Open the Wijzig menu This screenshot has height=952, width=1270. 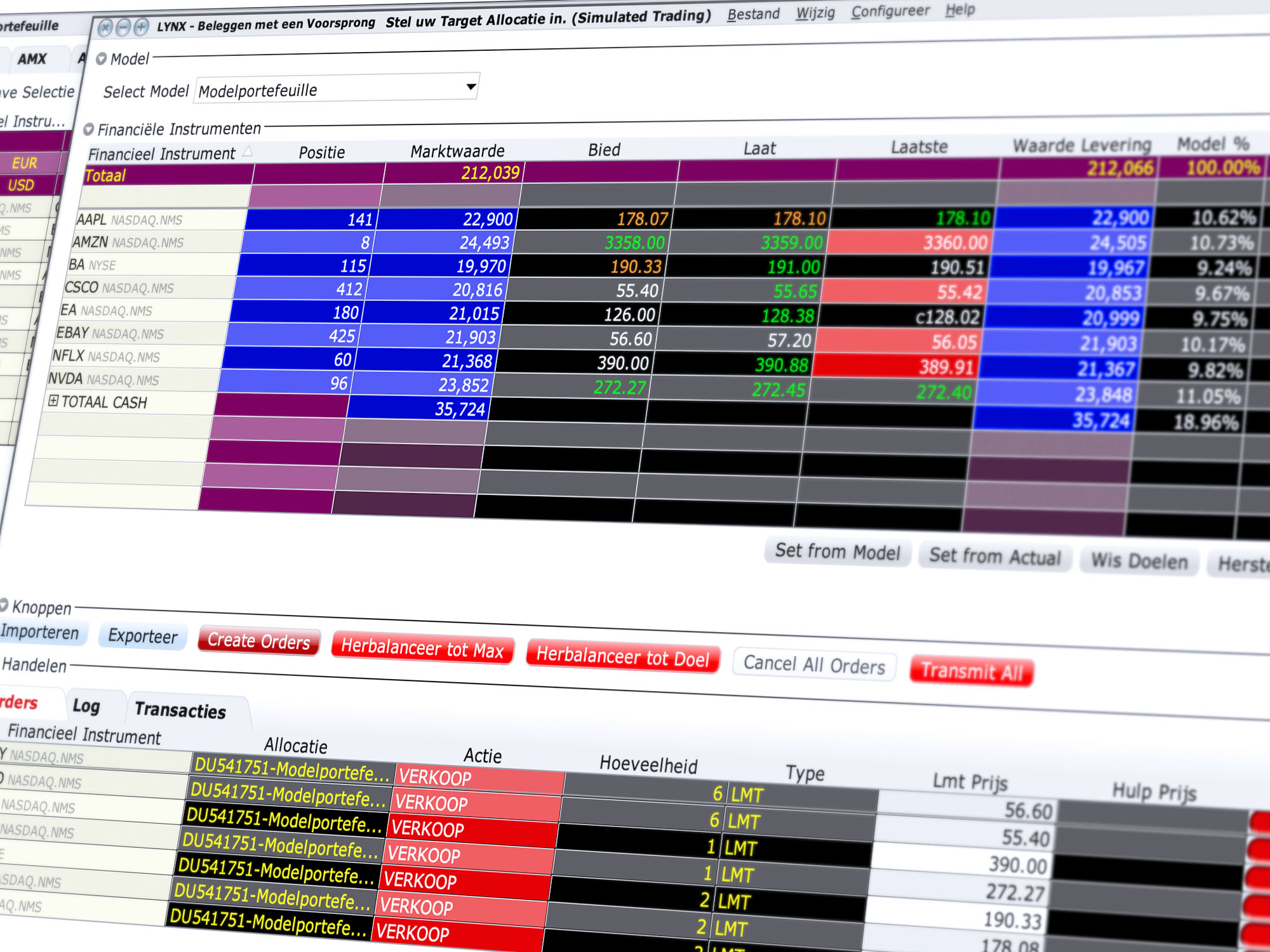tap(815, 12)
